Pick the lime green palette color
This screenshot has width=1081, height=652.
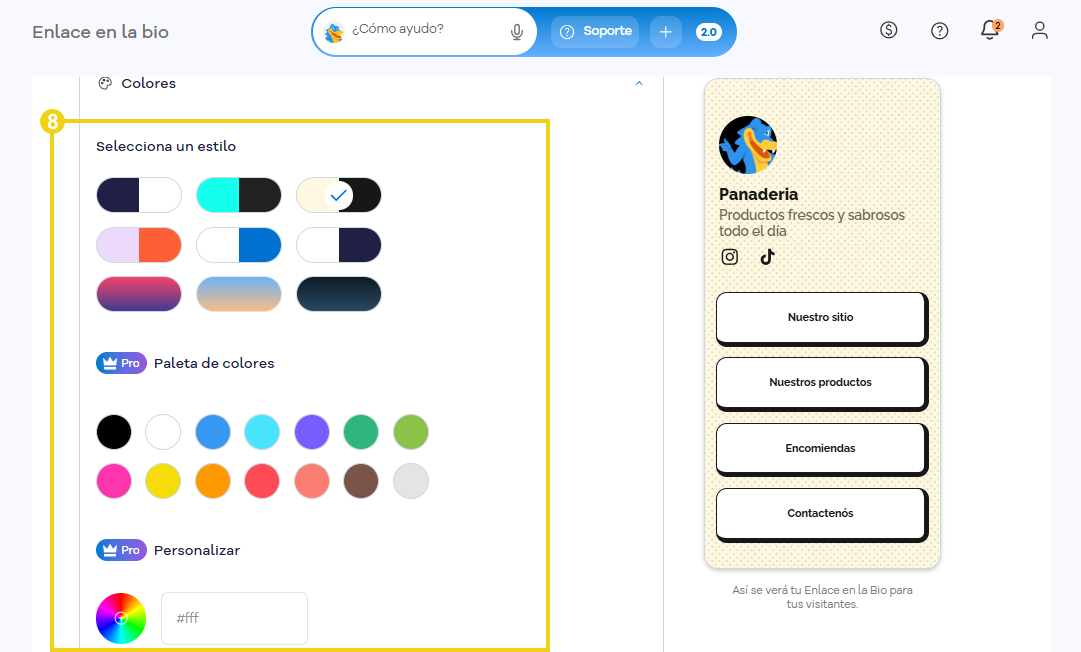(411, 432)
